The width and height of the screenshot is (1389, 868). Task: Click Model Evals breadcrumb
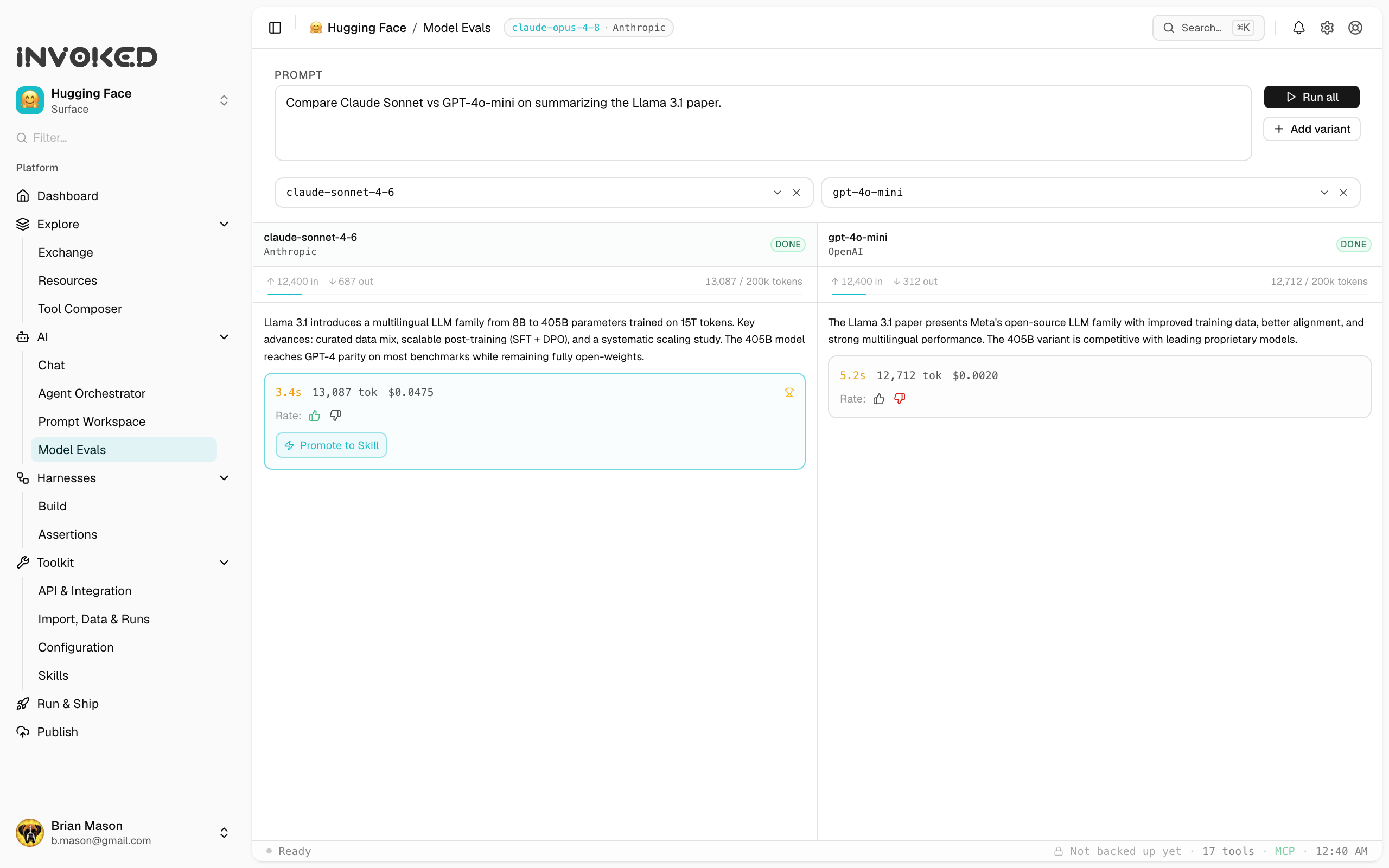[x=457, y=28]
